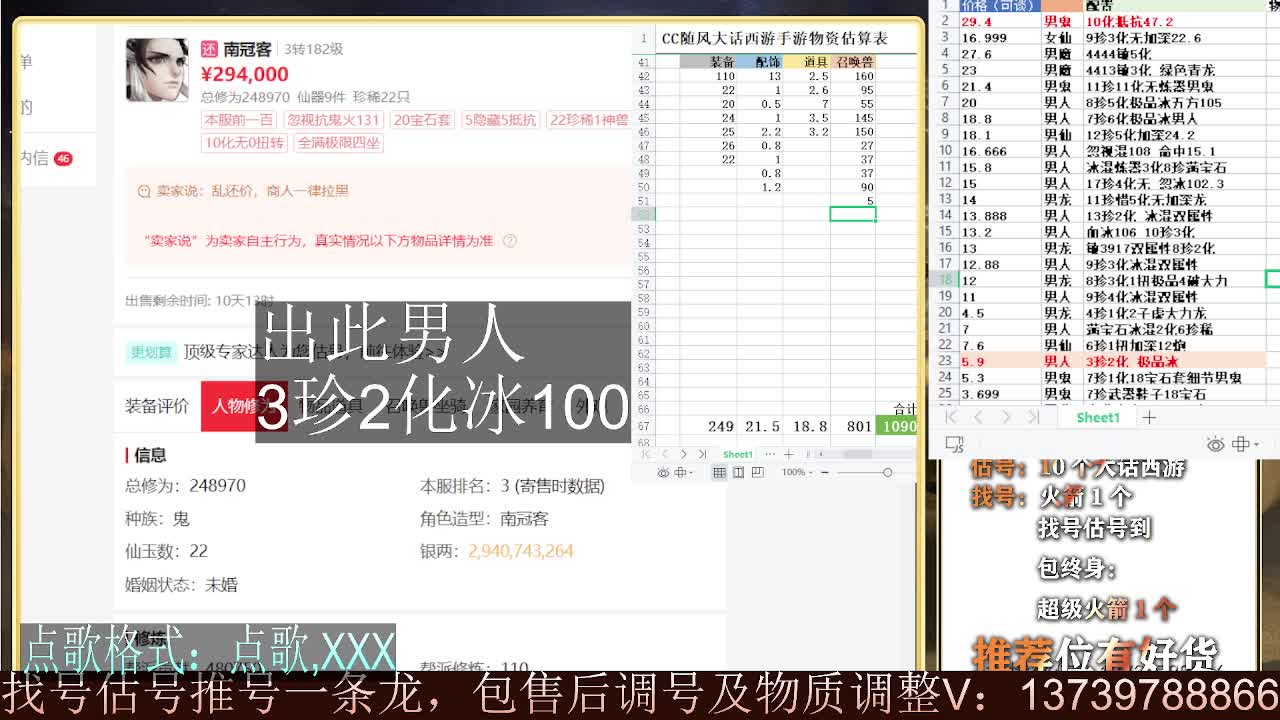The height and width of the screenshot is (720, 1280).
Task: Select the highlighted 5.9 price cell
Action: 999,361
